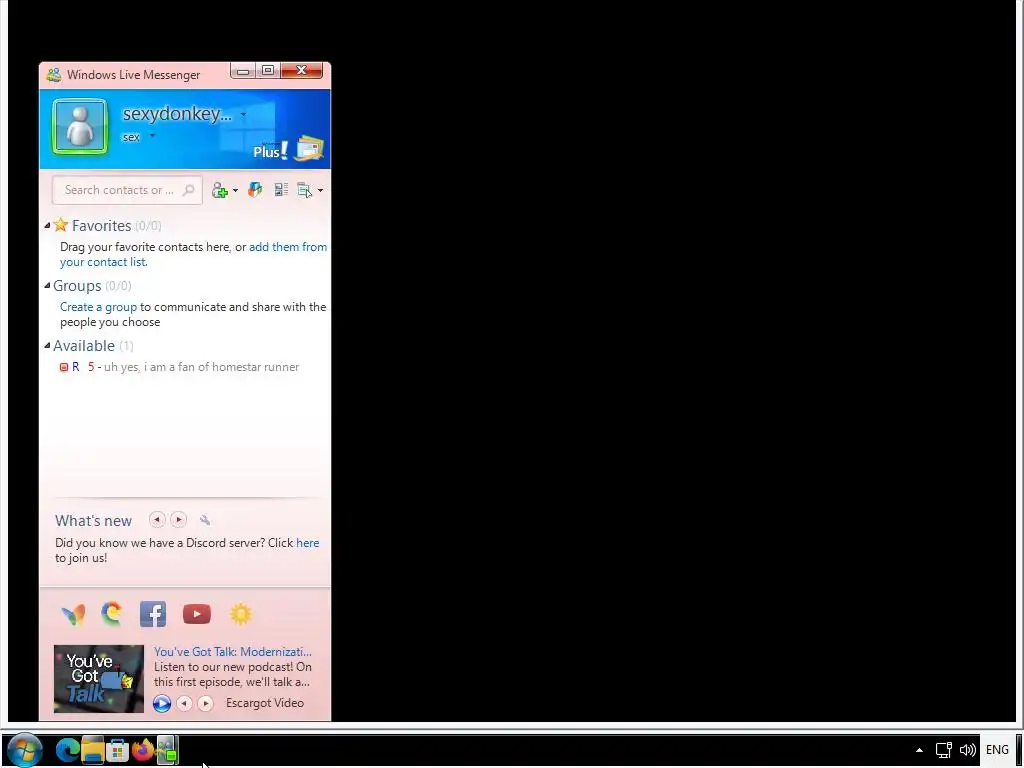
Task: Click the You've Got Talk thumbnail
Action: pyautogui.click(x=99, y=679)
